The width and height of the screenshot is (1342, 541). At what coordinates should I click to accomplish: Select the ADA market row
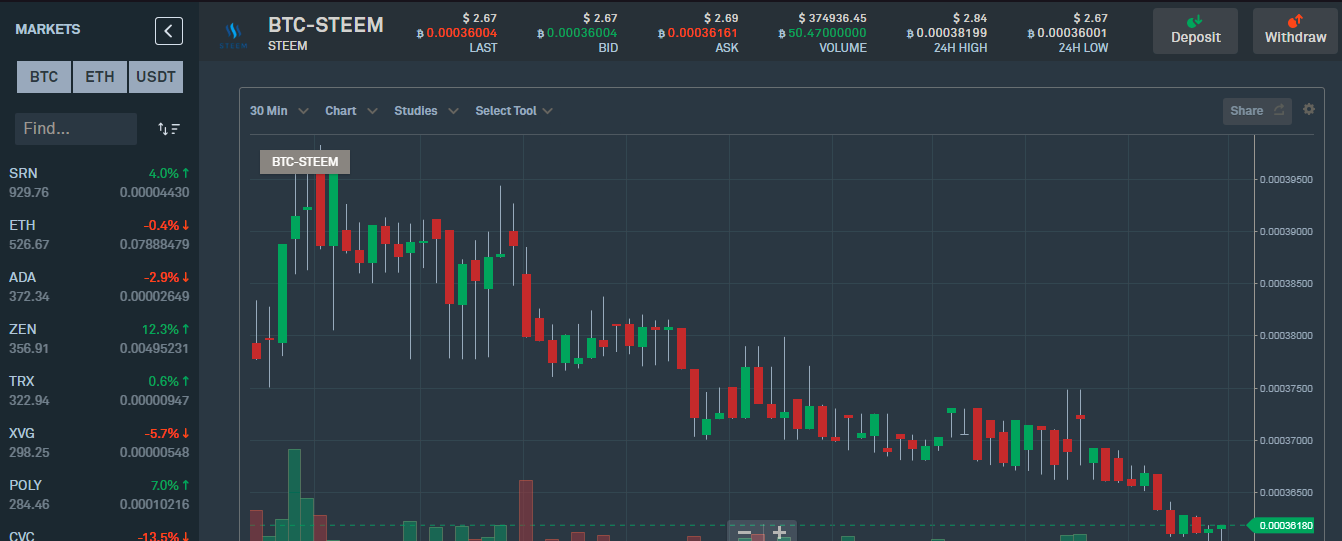99,287
